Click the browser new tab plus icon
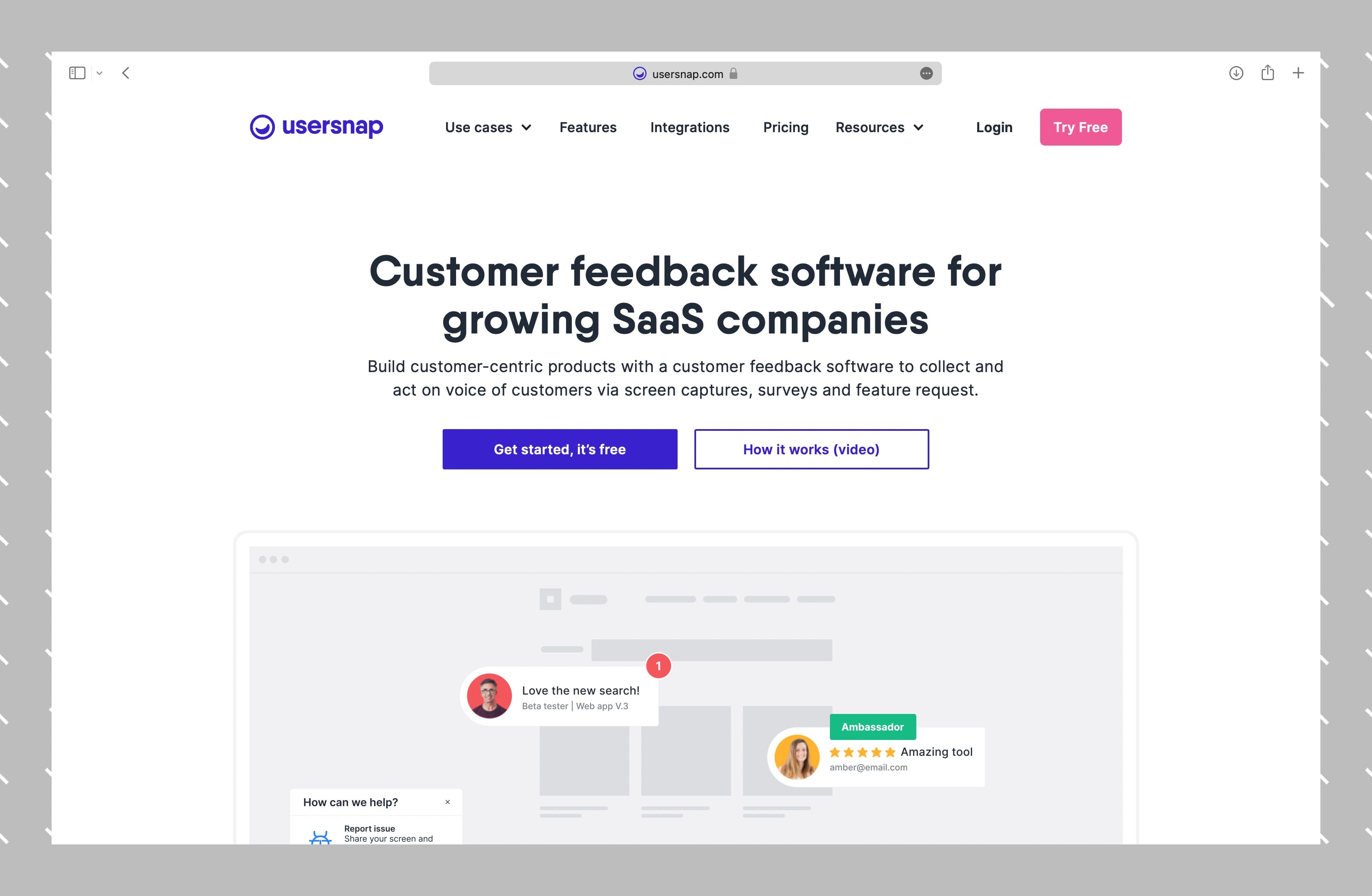This screenshot has height=896, width=1372. 1299,72
